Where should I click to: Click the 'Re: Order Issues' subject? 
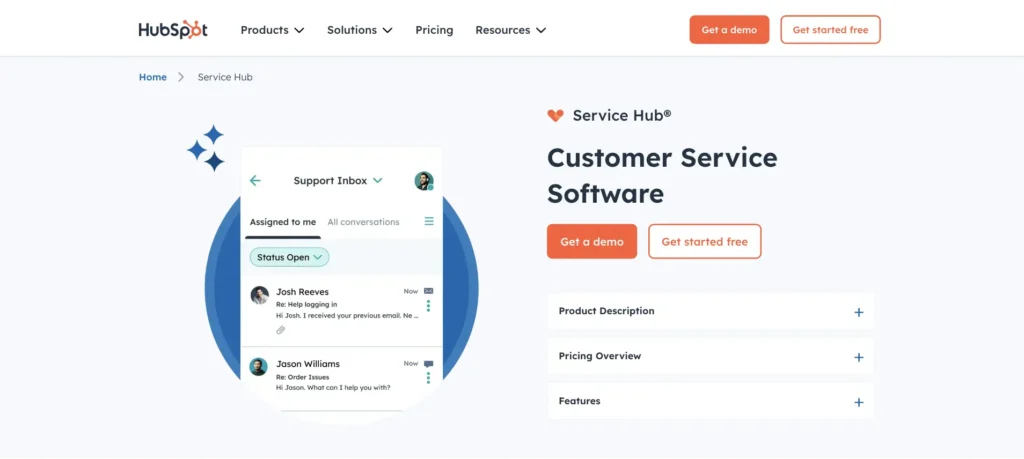pos(302,377)
